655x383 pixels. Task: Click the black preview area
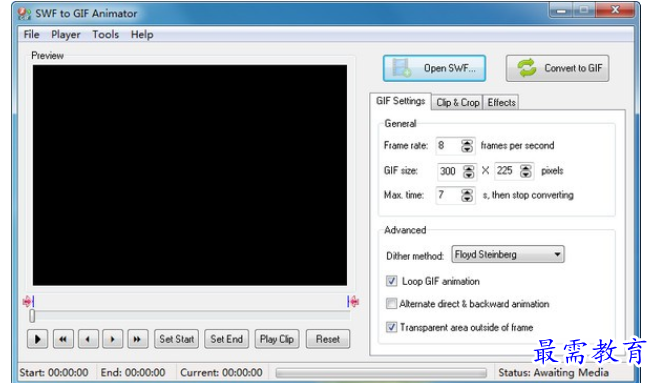(190, 175)
